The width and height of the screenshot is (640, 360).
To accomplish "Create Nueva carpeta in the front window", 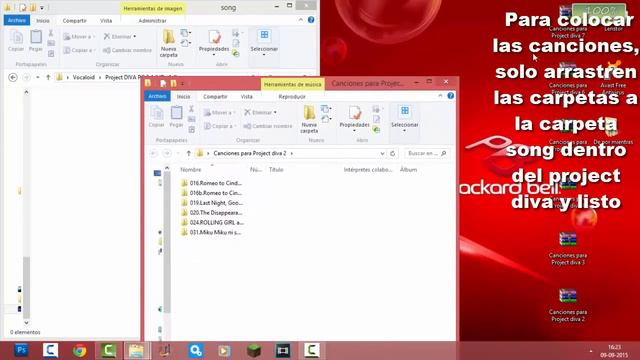I will tap(309, 119).
